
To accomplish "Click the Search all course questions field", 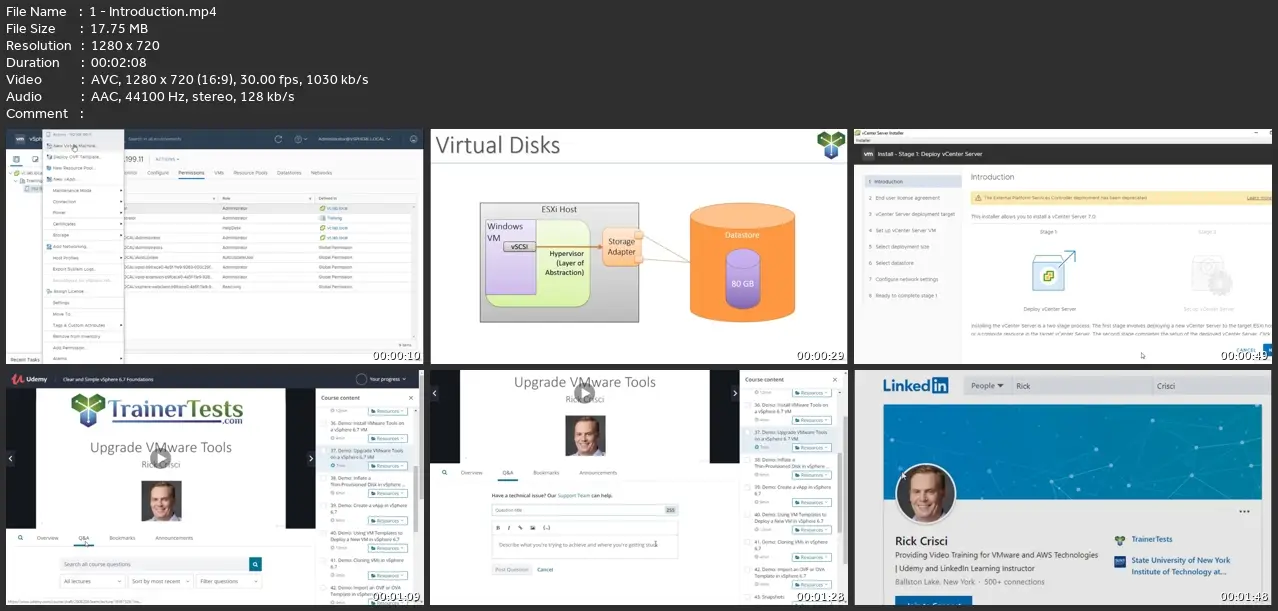I will click(x=154, y=564).
